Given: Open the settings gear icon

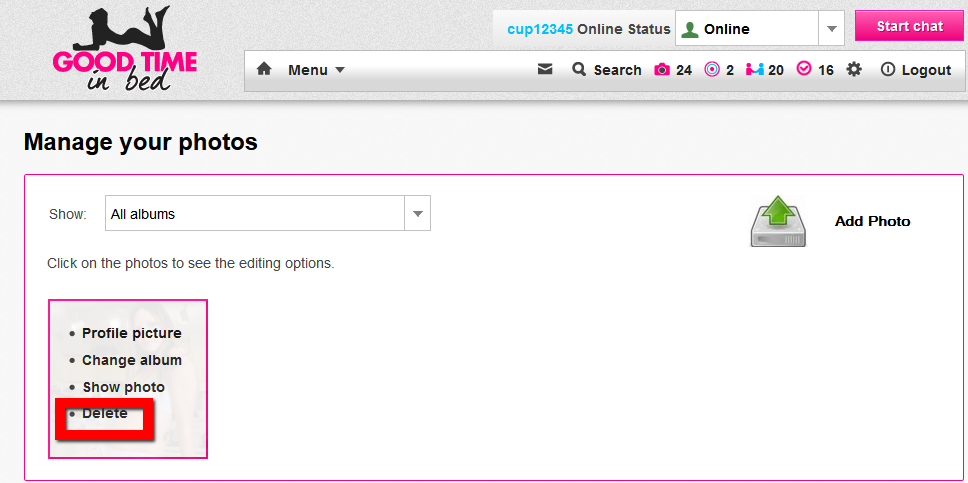Looking at the screenshot, I should 853,70.
